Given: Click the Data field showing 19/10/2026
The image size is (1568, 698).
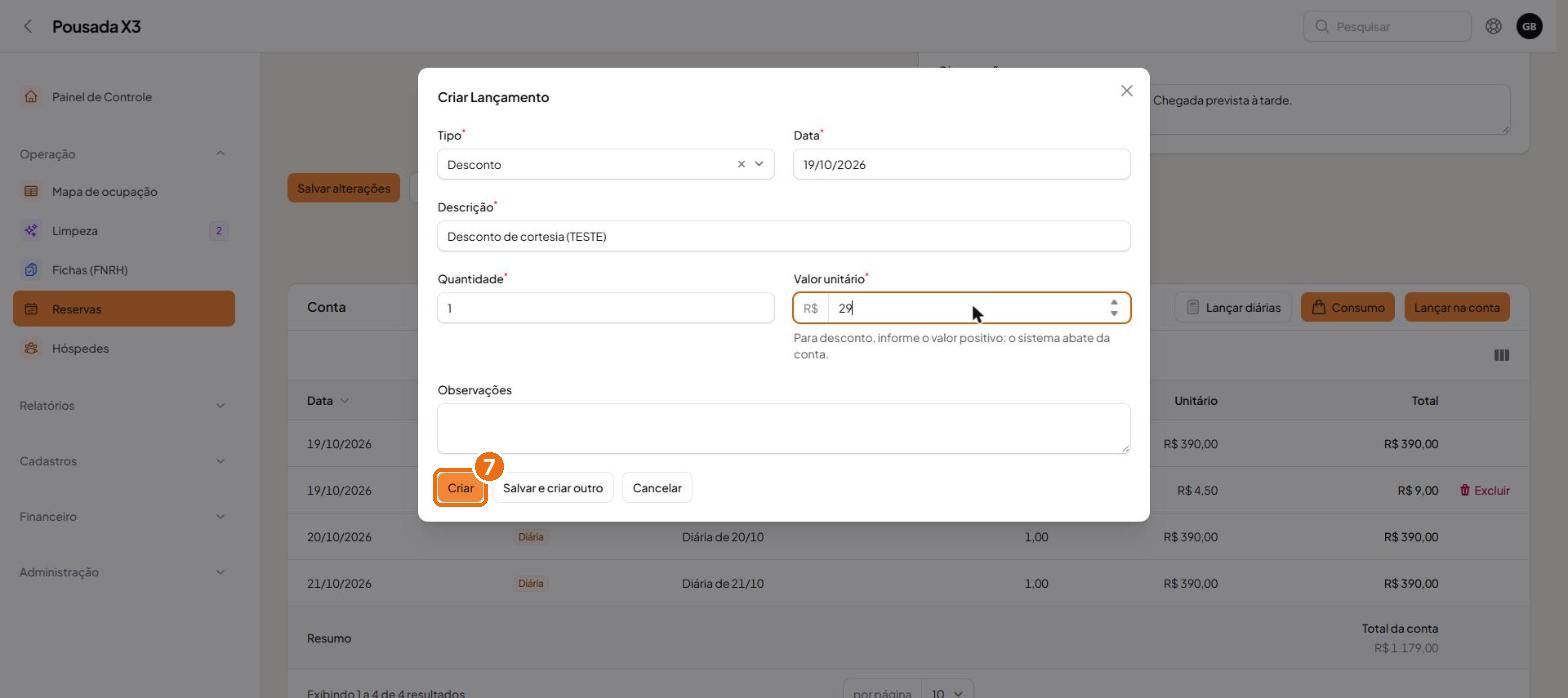Looking at the screenshot, I should [962, 164].
